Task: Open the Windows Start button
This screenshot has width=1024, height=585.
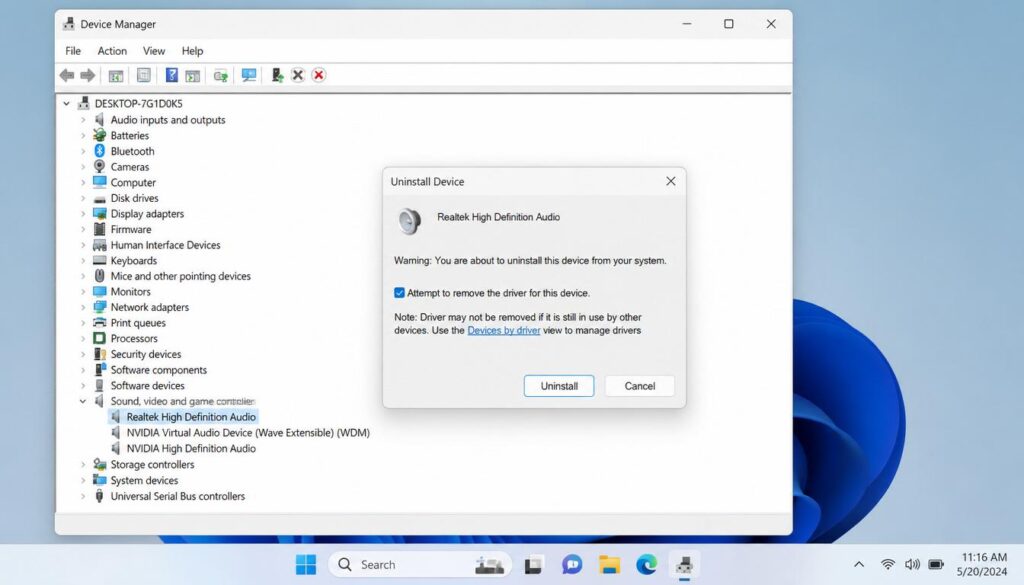Action: (306, 565)
